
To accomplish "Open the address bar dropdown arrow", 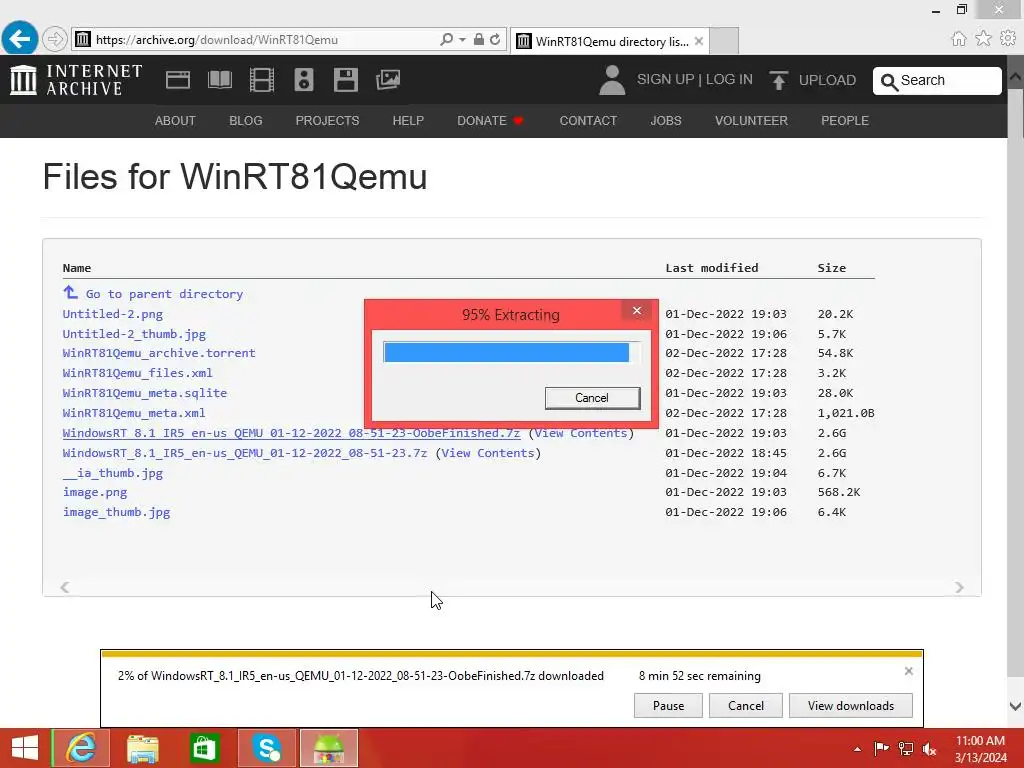I will tap(462, 40).
